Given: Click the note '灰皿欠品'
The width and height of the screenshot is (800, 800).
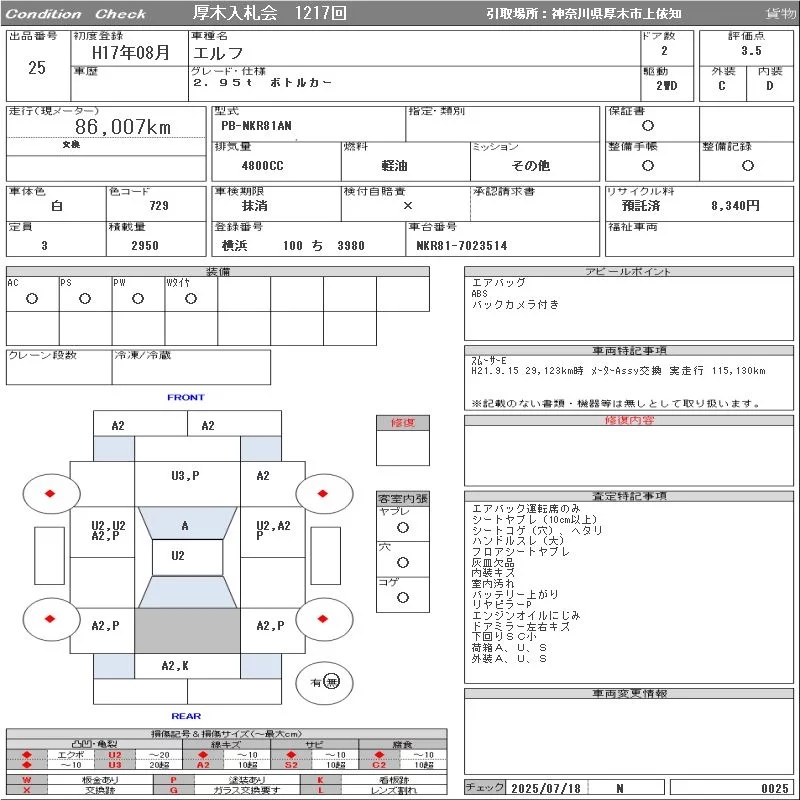Looking at the screenshot, I should tap(493, 562).
